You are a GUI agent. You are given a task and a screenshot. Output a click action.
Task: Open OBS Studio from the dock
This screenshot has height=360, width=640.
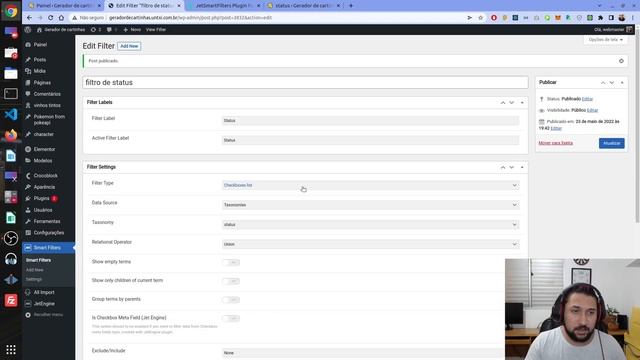point(11,238)
